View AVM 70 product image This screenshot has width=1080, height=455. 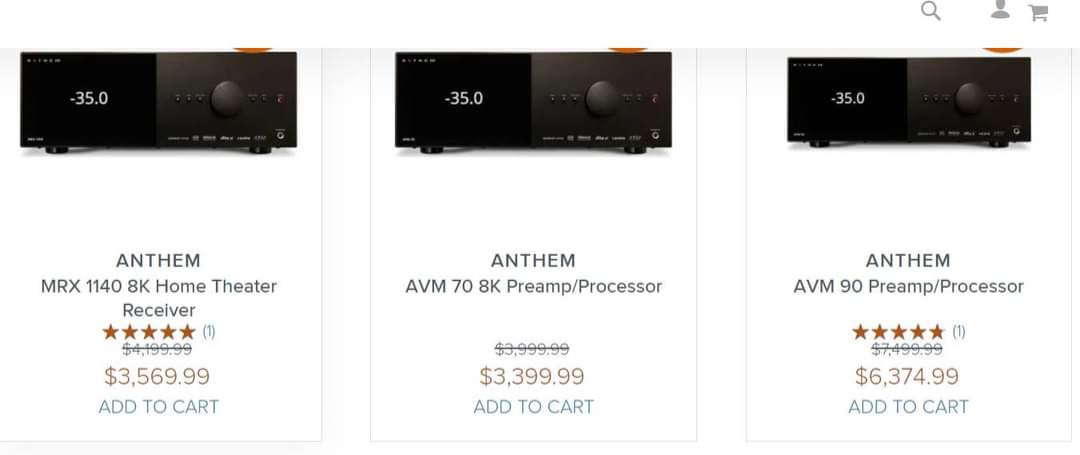[533, 101]
